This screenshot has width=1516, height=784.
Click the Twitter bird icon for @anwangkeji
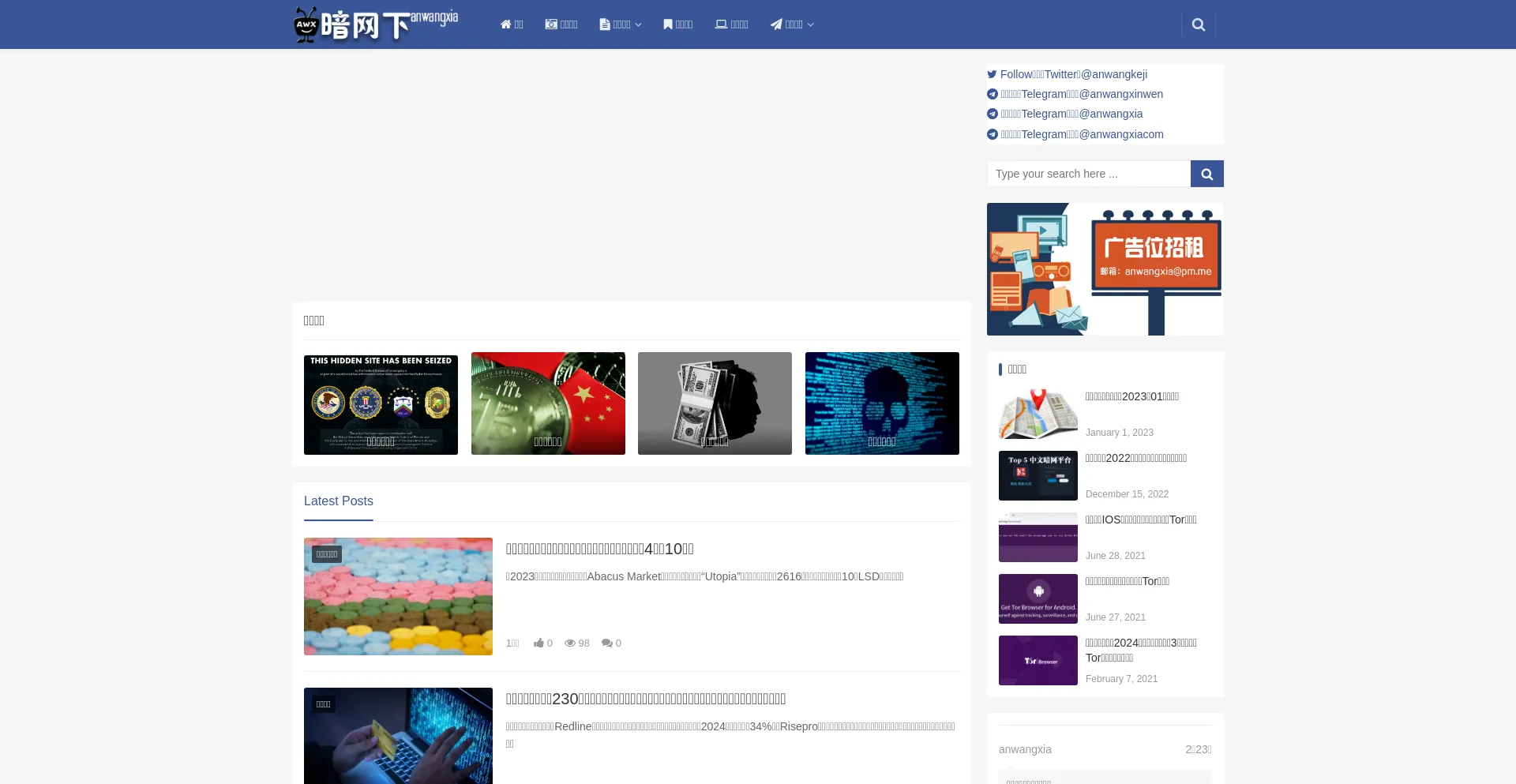992,74
